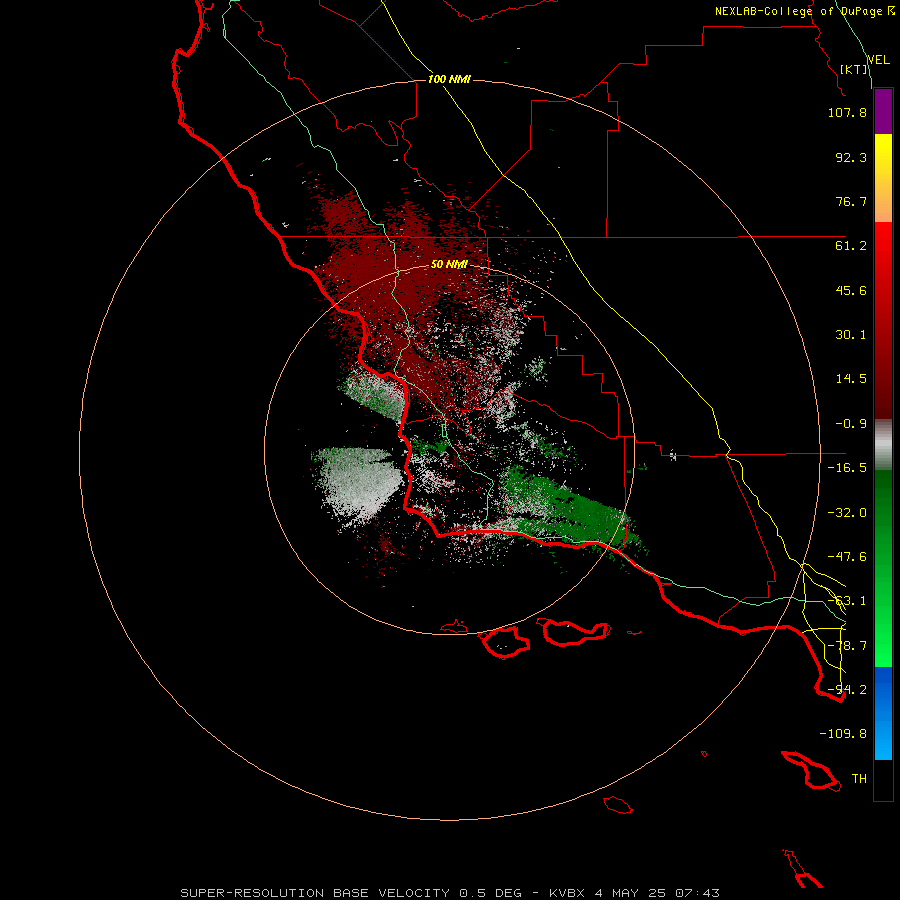This screenshot has width=900, height=900.
Task: Pick the purple segment of velocity color bar
Action: (x=883, y=112)
